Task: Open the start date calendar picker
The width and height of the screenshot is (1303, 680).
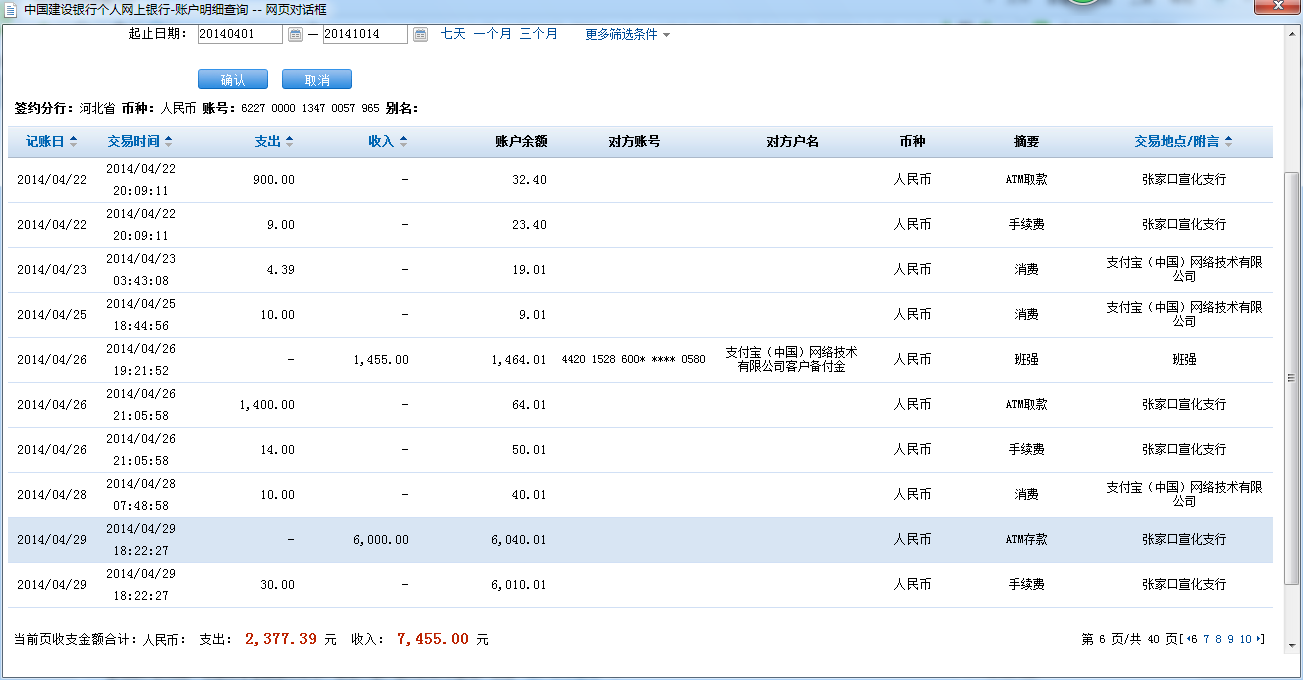Action: (295, 35)
